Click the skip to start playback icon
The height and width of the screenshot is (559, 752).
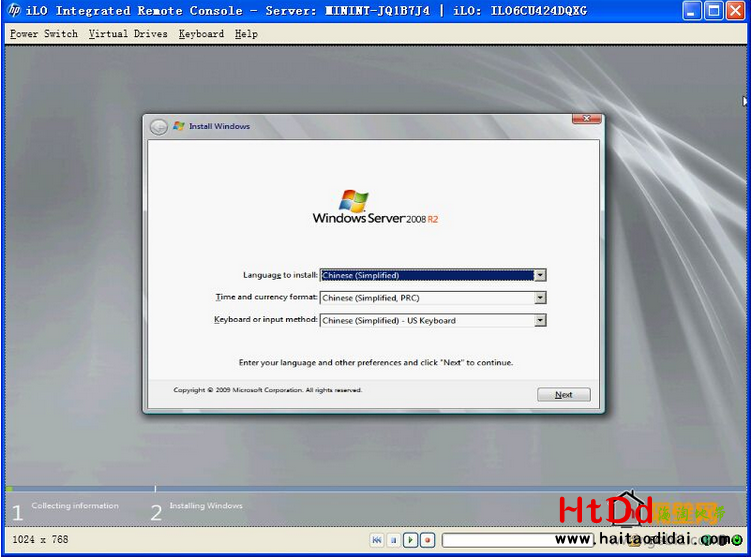point(376,540)
